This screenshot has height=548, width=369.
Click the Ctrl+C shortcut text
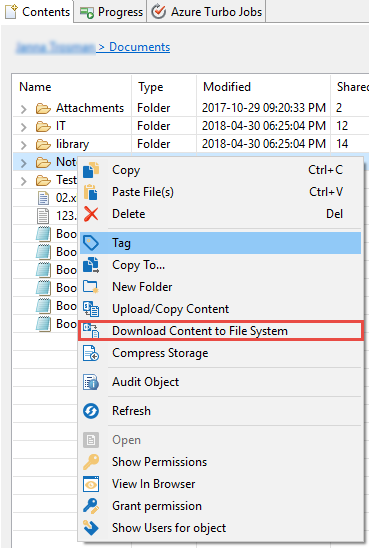coord(325,170)
